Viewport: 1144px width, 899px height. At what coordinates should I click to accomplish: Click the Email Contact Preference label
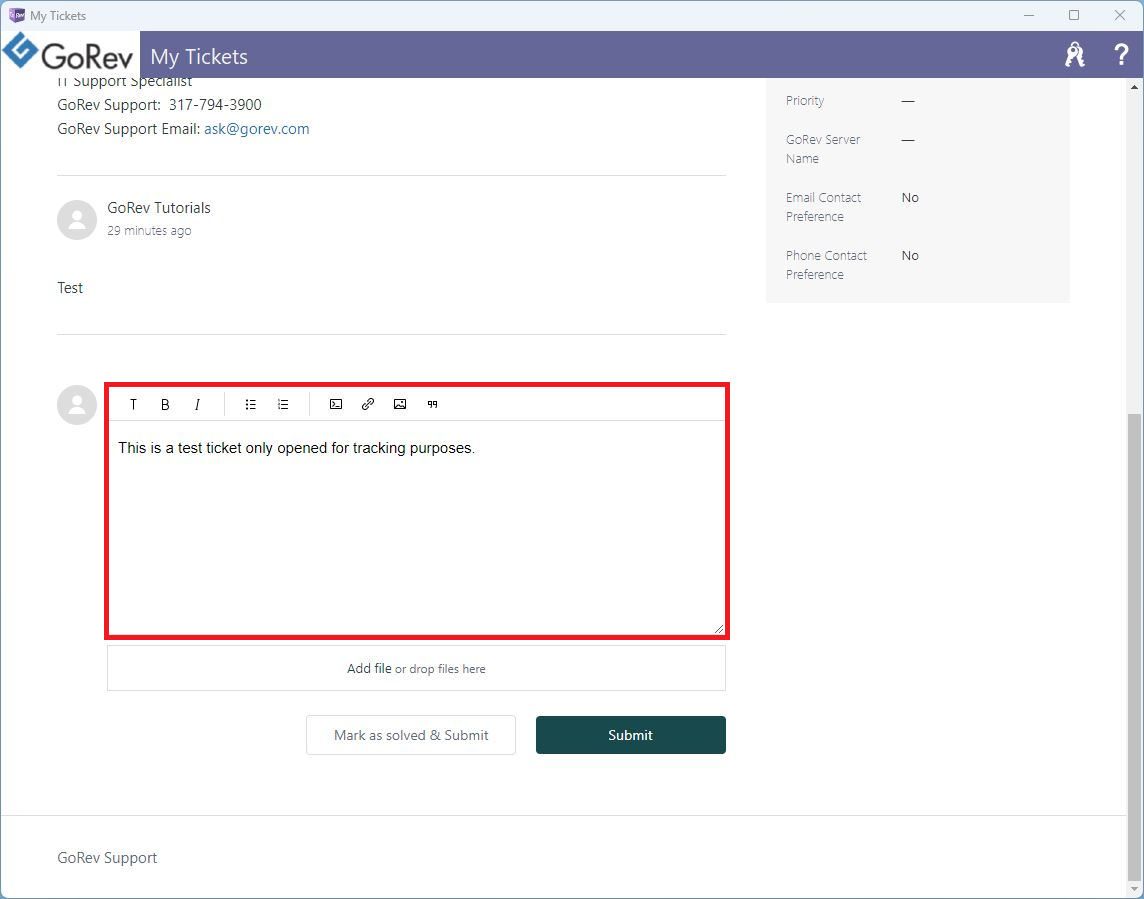(824, 207)
